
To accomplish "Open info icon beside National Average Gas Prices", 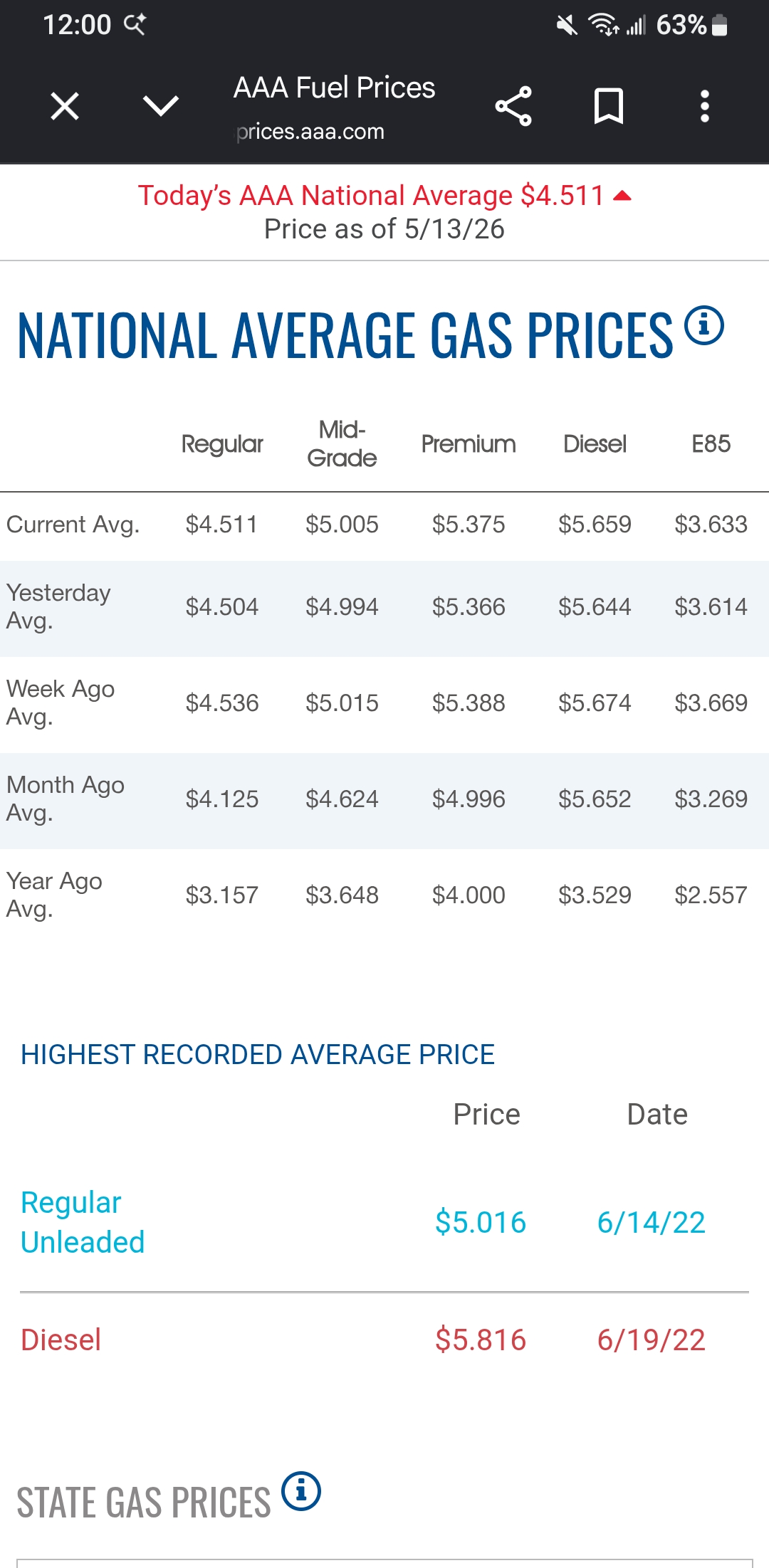I will (704, 326).
